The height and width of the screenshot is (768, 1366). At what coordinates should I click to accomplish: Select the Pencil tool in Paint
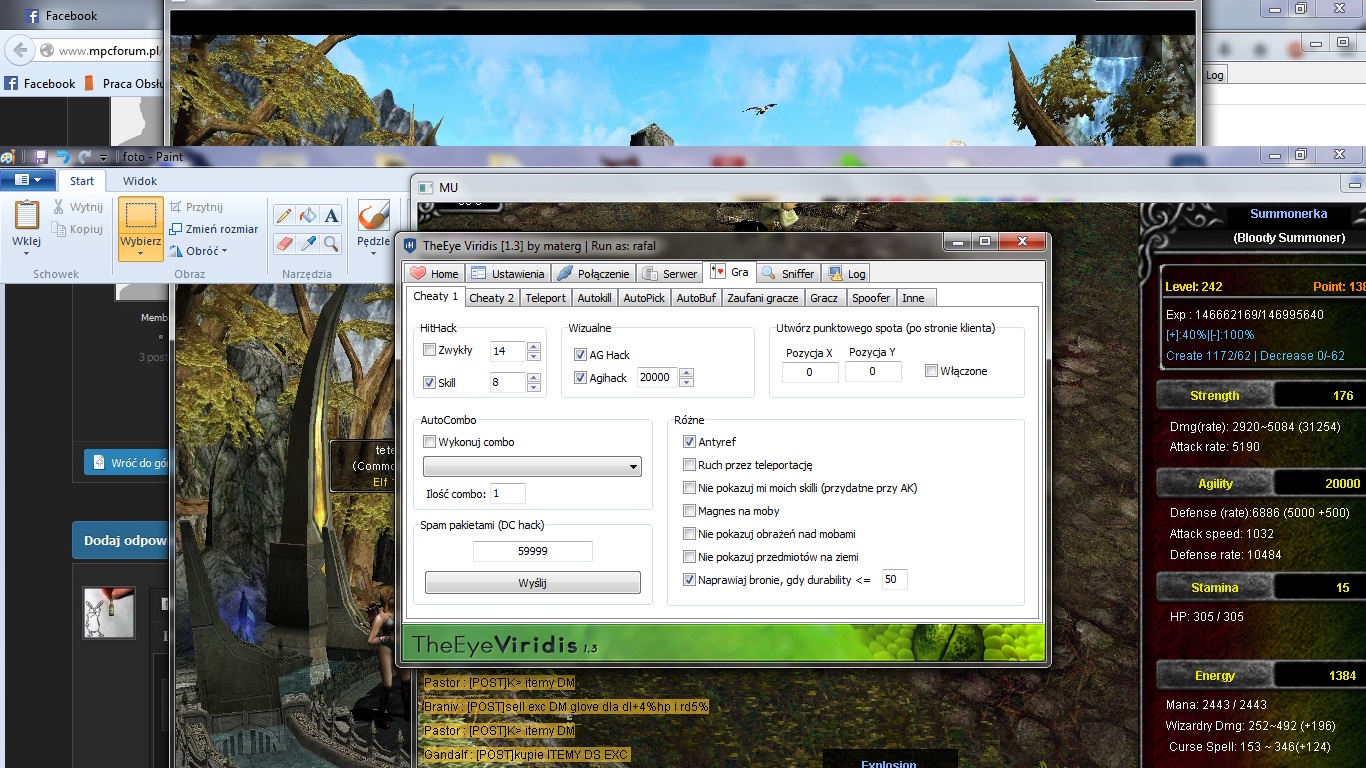(x=284, y=215)
